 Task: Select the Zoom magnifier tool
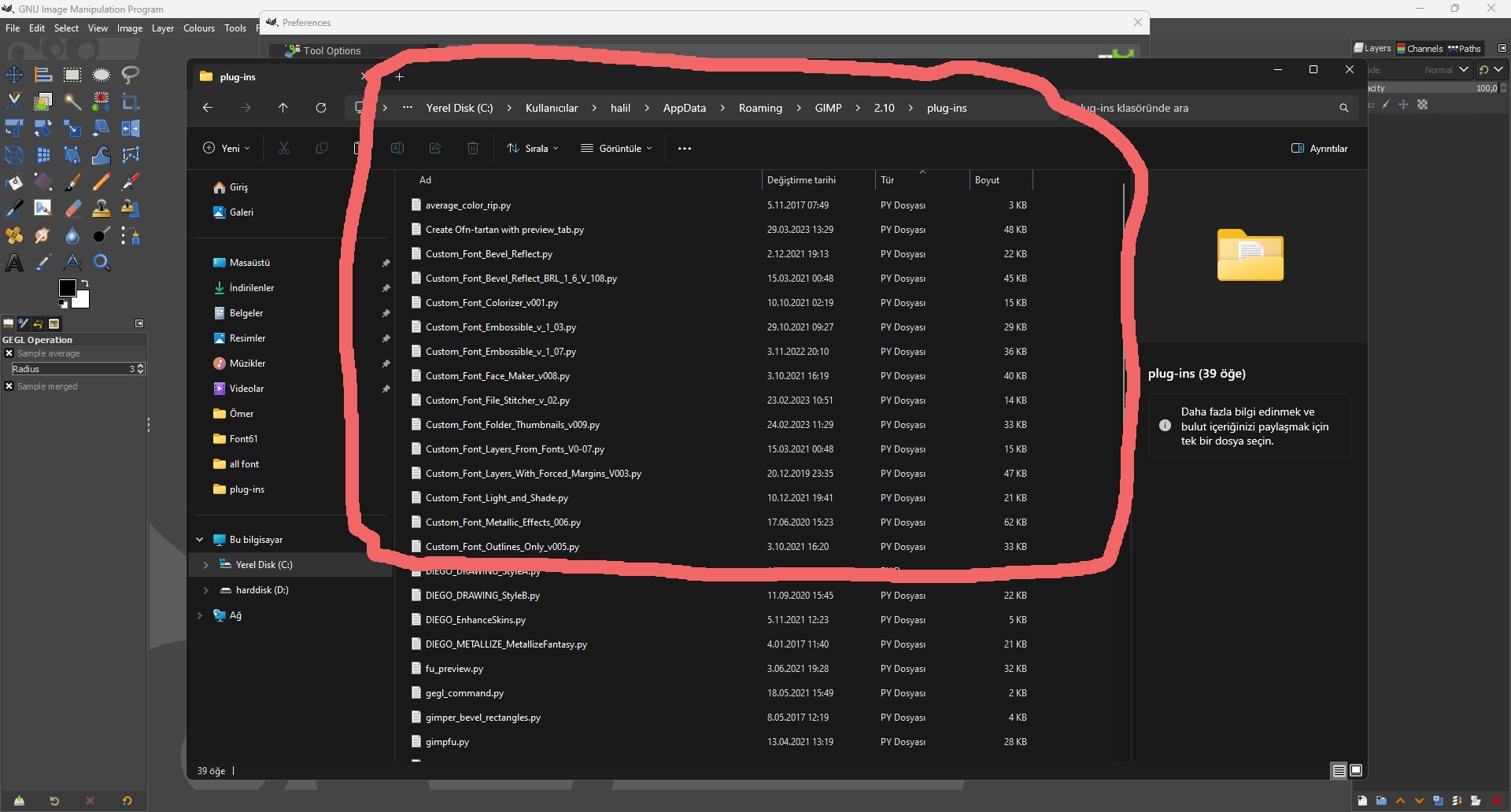[x=102, y=262]
